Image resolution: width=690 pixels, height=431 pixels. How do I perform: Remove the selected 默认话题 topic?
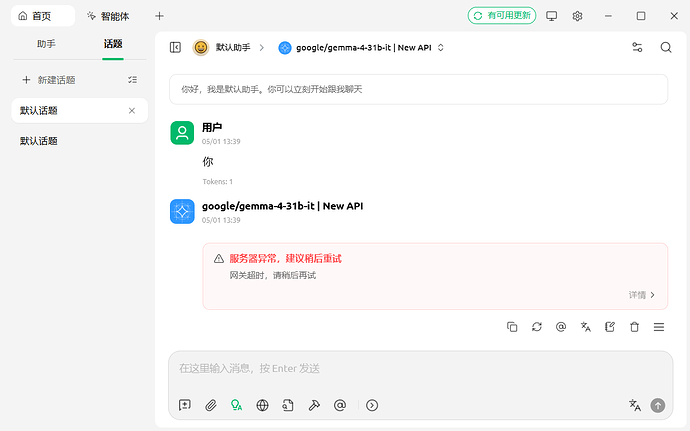[132, 111]
